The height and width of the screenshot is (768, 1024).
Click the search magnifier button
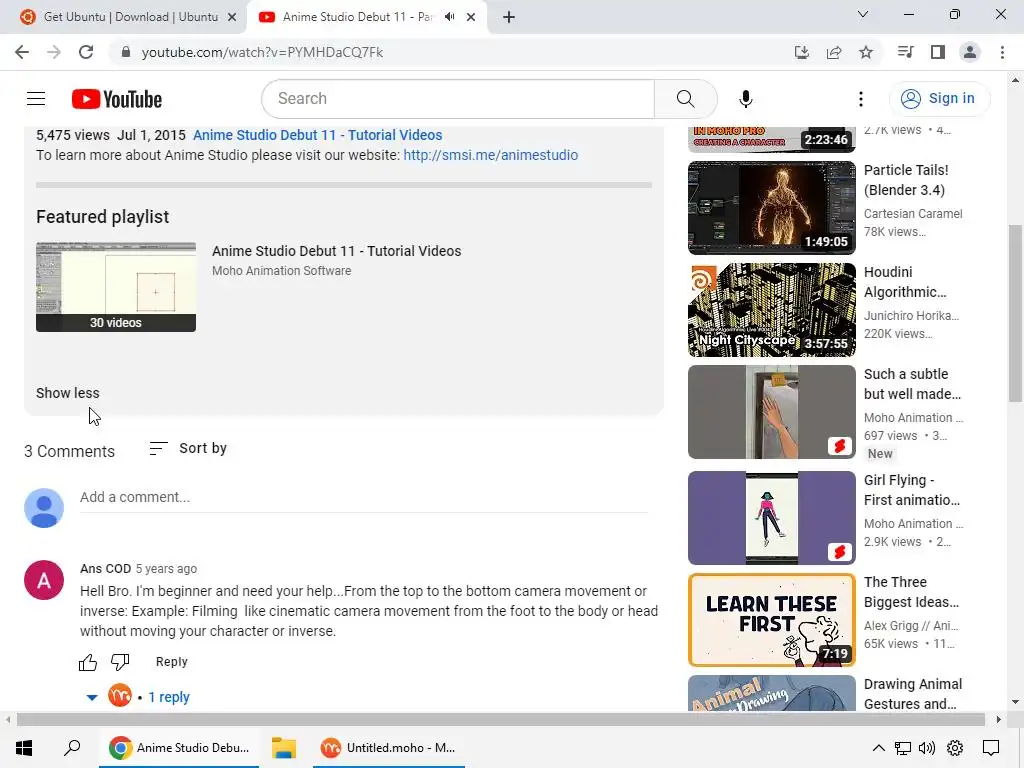685,99
